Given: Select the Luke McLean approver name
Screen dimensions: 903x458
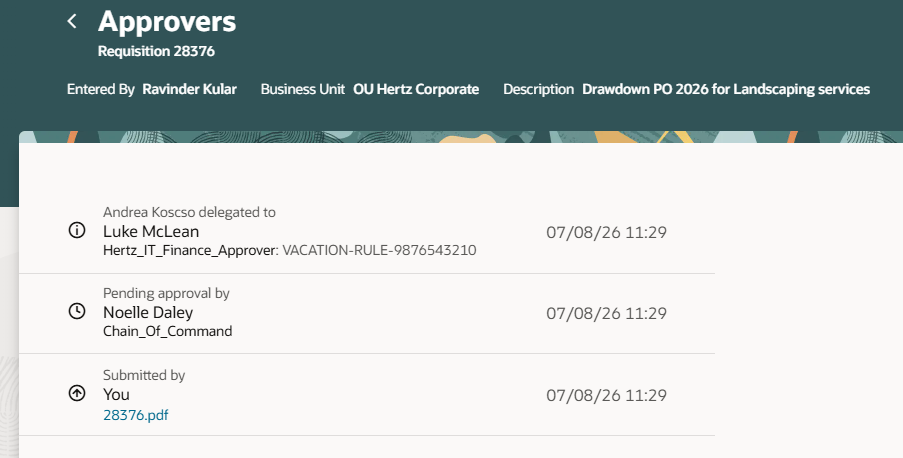Looking at the screenshot, I should pyautogui.click(x=151, y=232).
